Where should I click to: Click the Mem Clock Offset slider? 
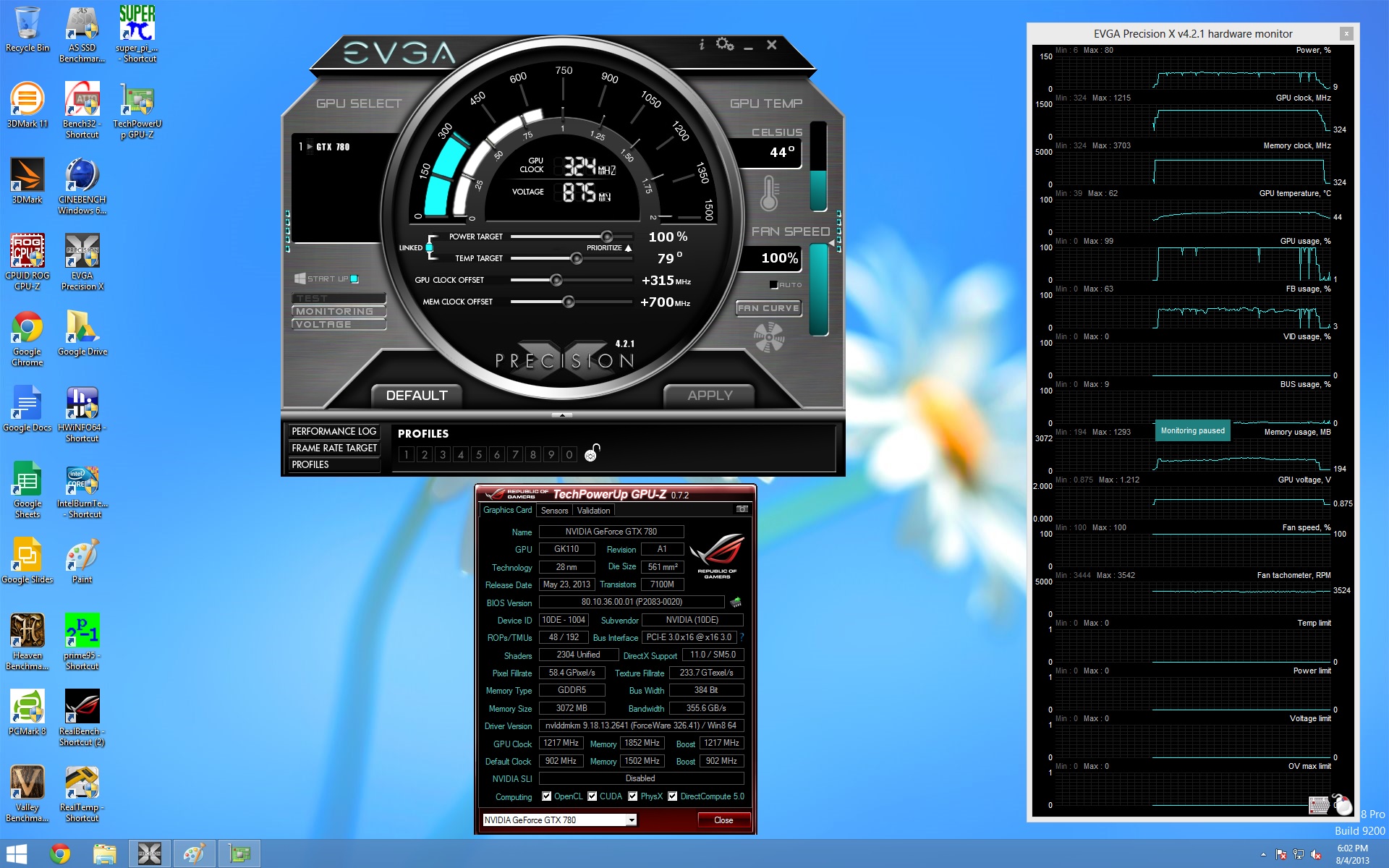(569, 302)
